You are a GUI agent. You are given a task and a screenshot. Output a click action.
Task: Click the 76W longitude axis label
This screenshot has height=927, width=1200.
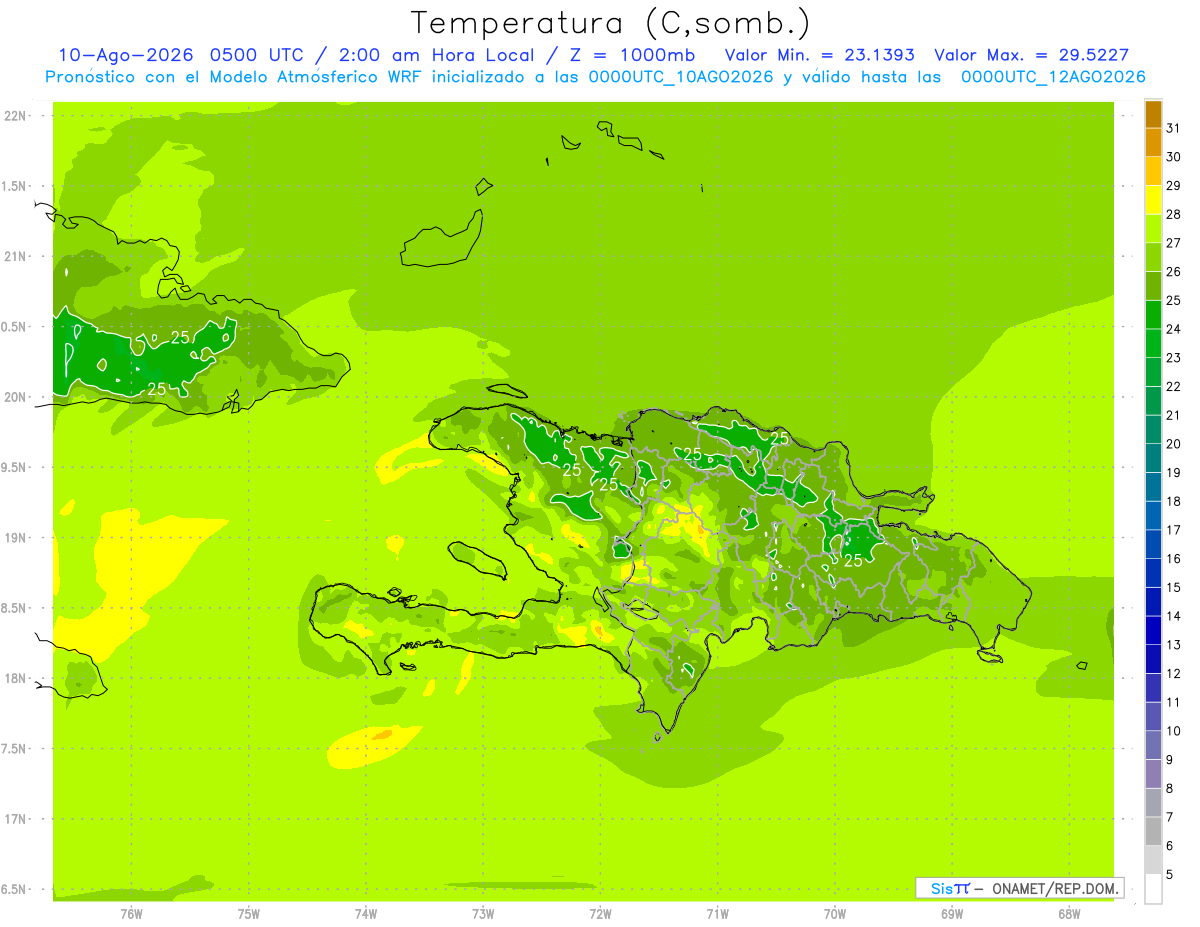tap(131, 913)
